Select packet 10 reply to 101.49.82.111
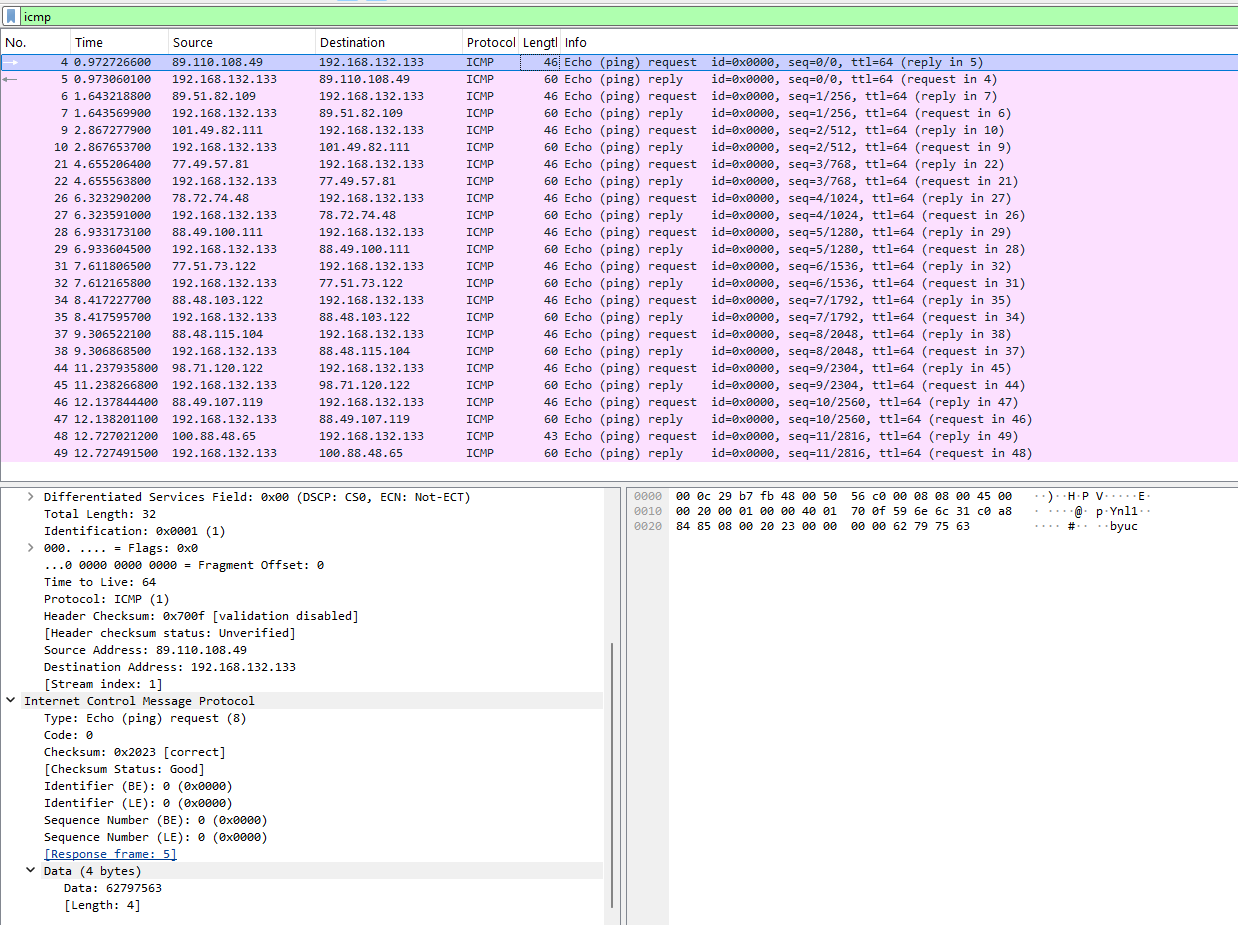1238x925 pixels. (619, 147)
